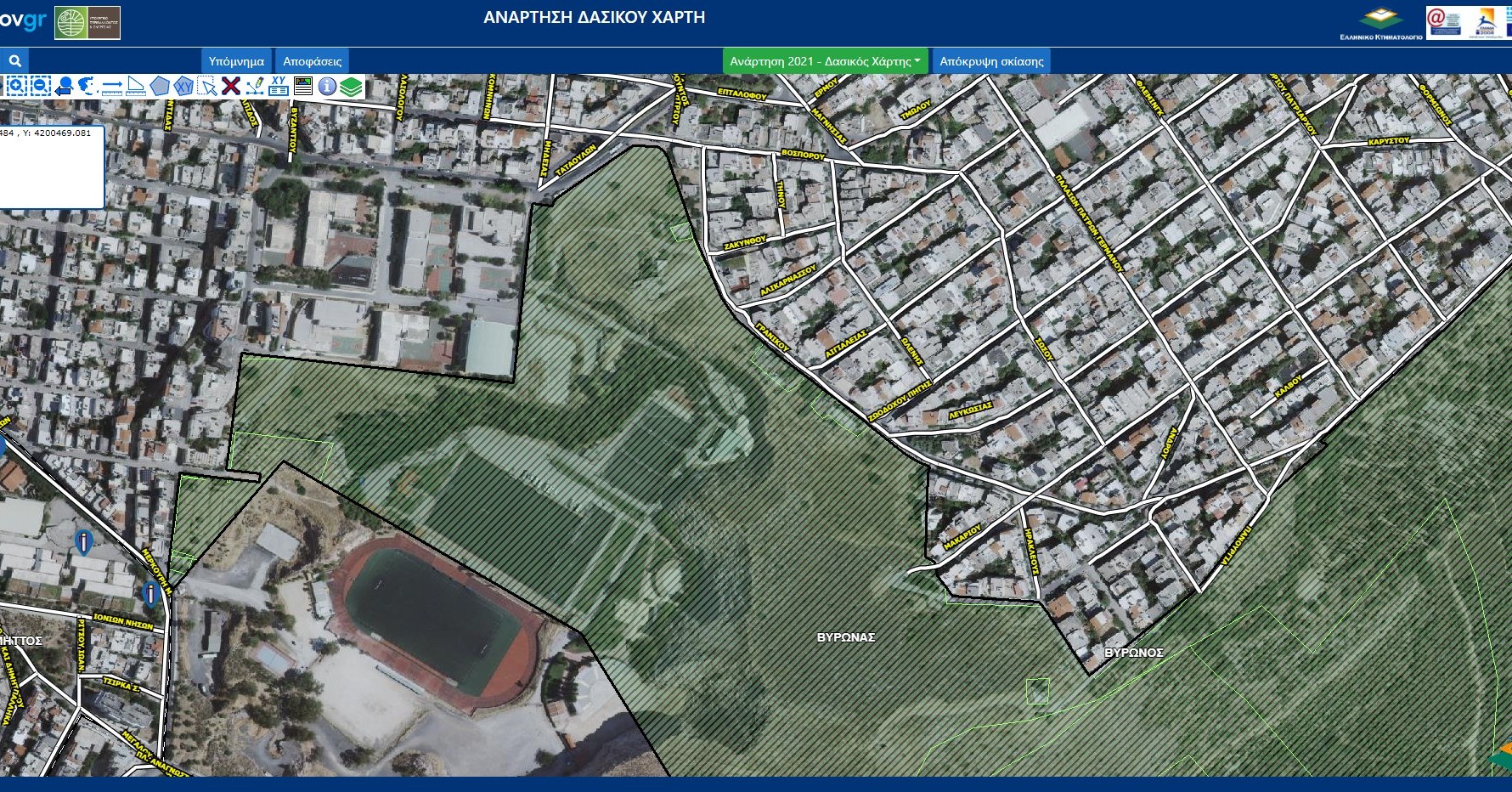Click the ΑΝΑΡΤΗΣΗ ΔΑΣΙΚΟΥ ΧΑΡΤΗ title

click(x=595, y=17)
